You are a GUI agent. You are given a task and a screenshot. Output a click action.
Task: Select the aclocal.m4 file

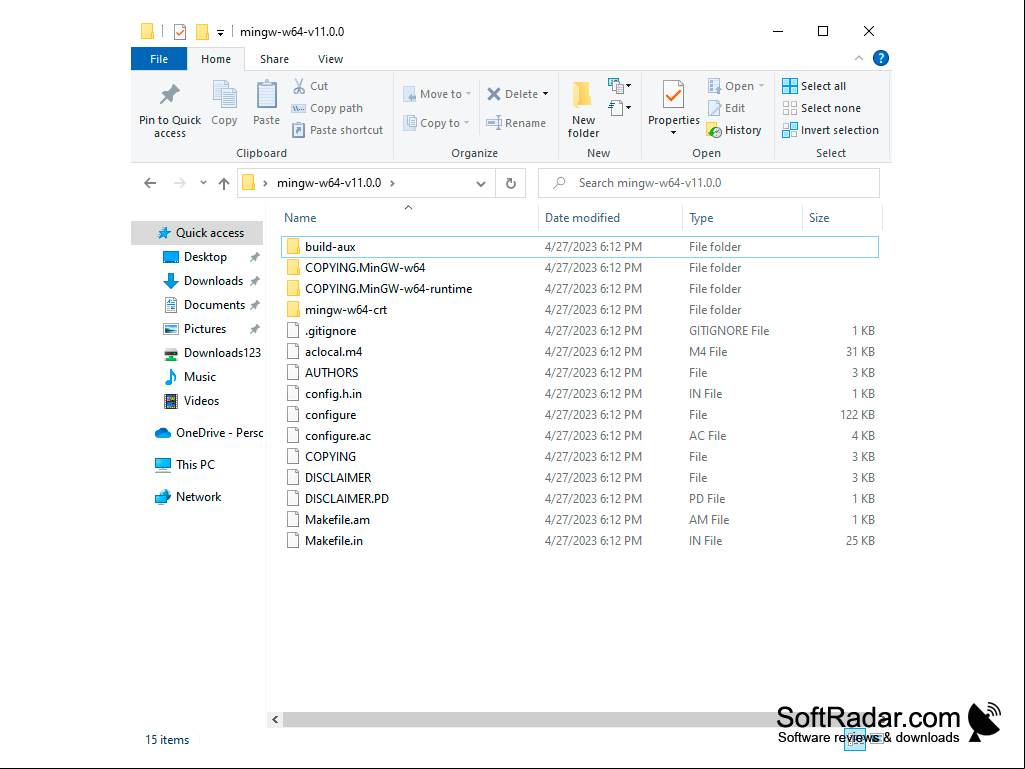point(579,351)
